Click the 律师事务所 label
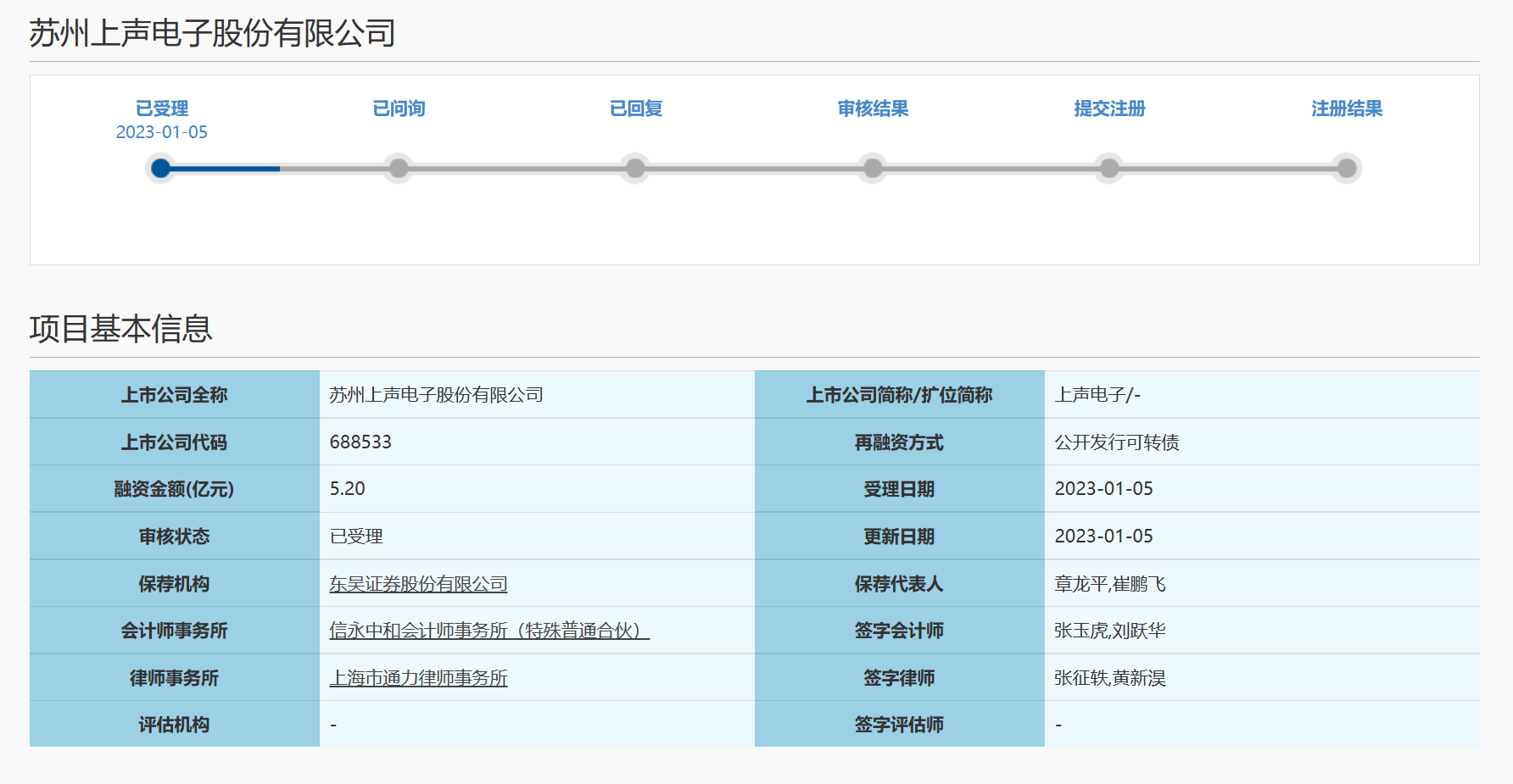1513x784 pixels. 175,678
